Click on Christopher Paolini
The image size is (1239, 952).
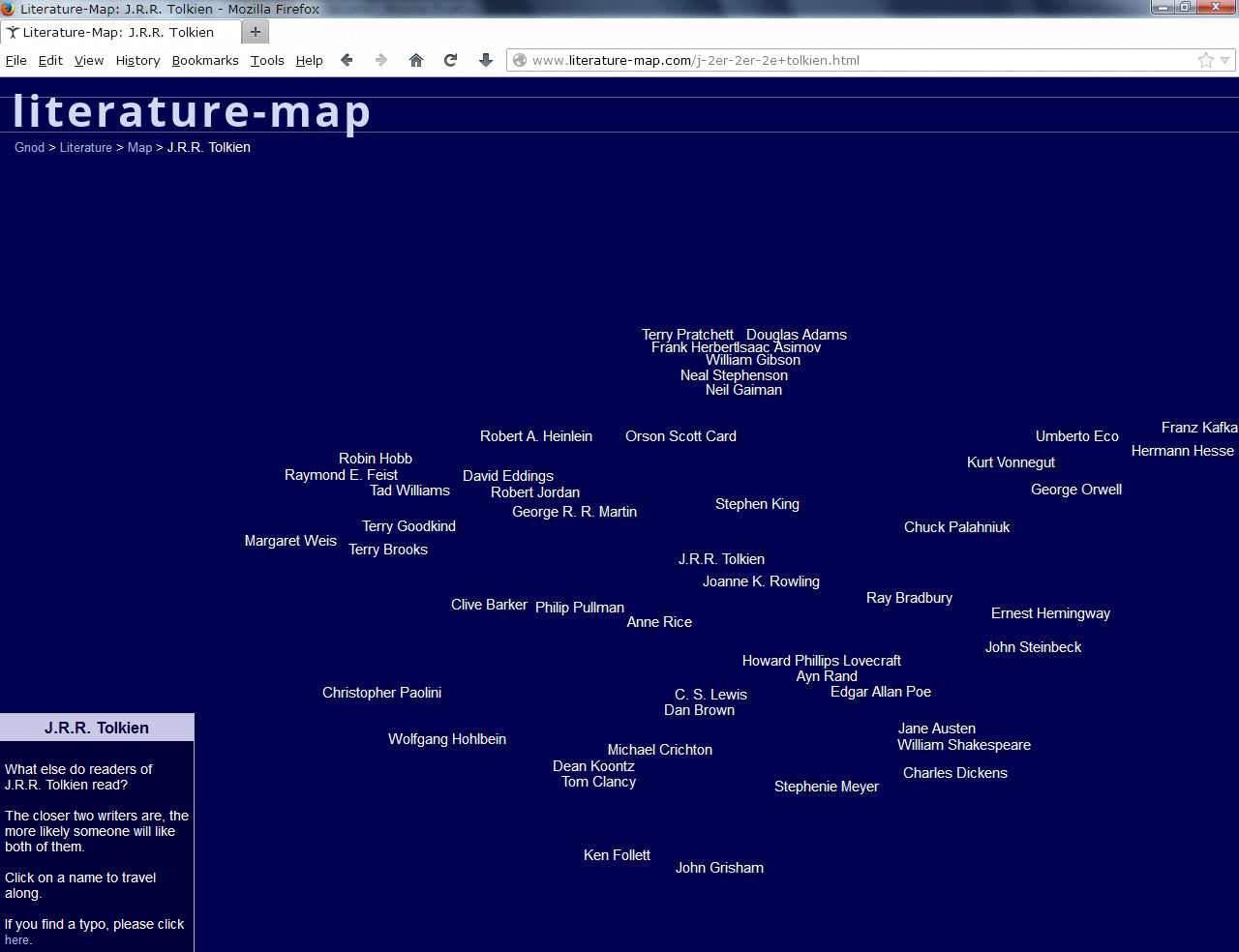(x=381, y=693)
